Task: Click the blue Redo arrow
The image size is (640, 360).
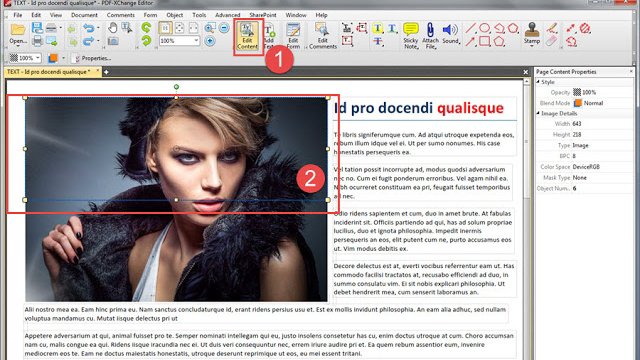Action: [89, 41]
